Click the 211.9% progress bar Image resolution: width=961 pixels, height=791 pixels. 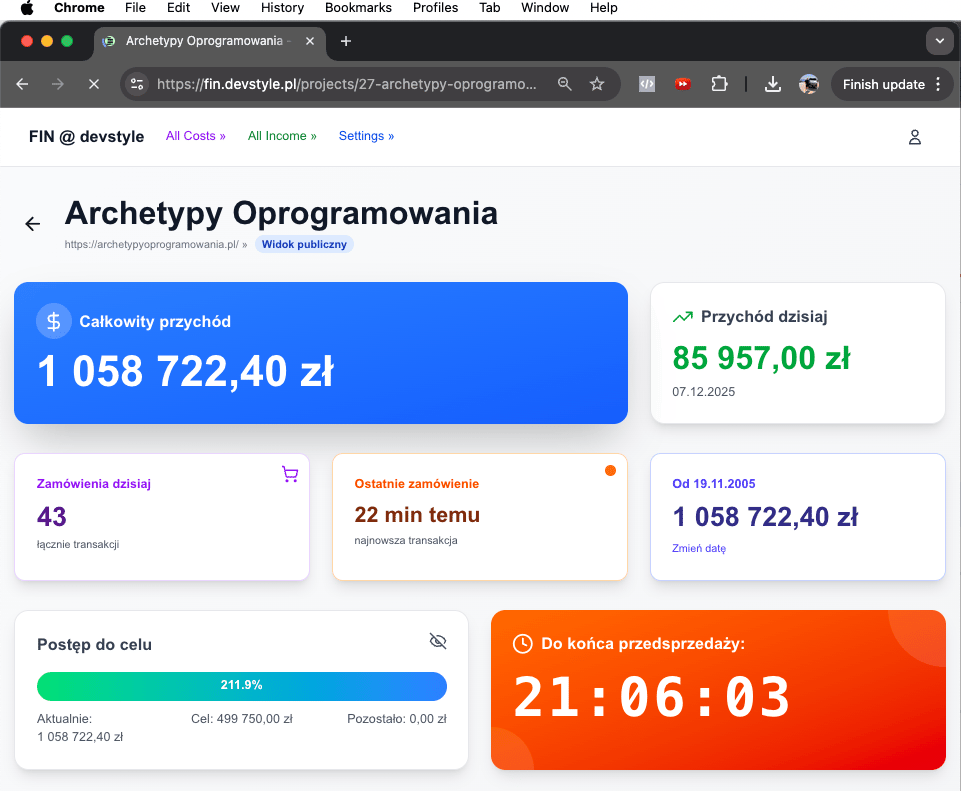coord(241,686)
